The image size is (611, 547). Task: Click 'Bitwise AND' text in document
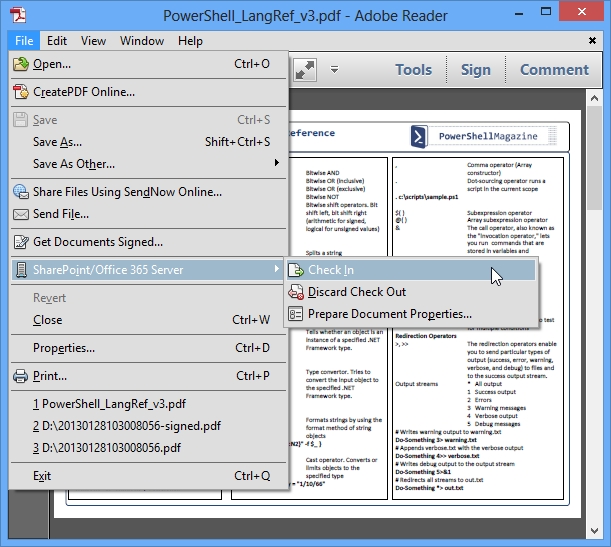[323, 173]
